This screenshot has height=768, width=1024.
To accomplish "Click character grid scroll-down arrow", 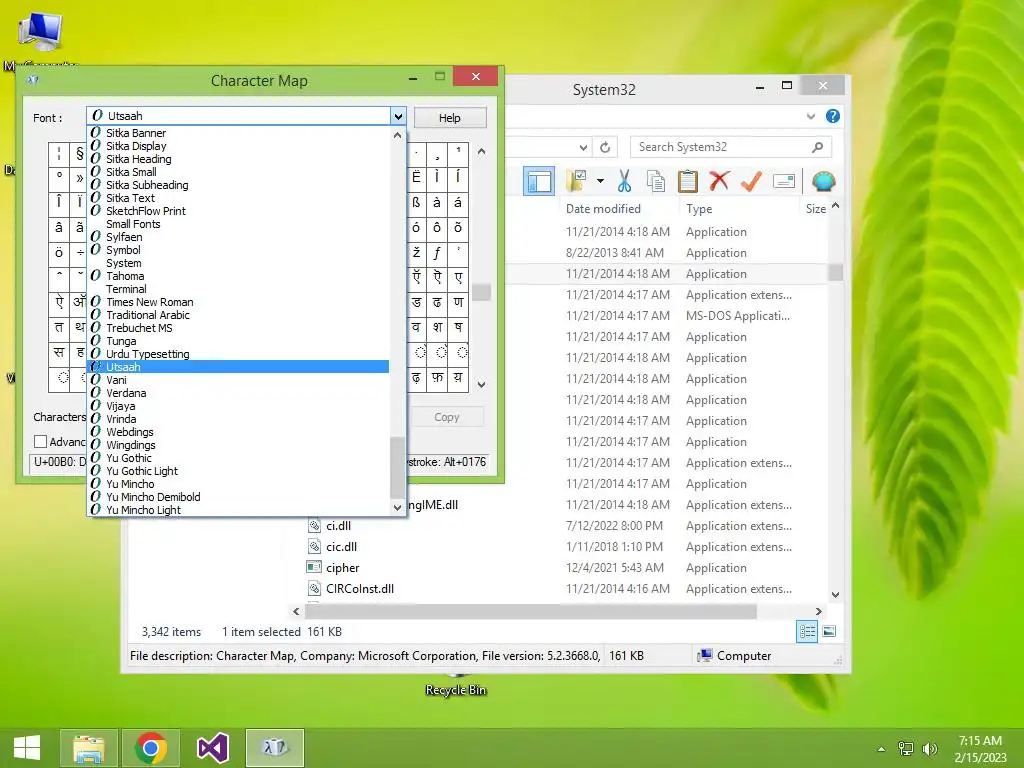I will click(x=481, y=385).
